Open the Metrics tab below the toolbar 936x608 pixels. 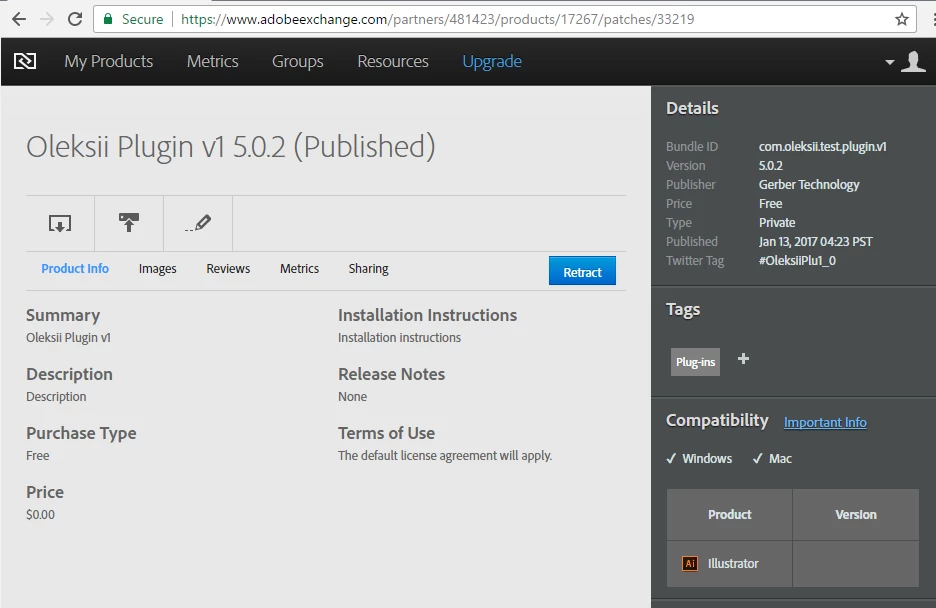pos(300,268)
